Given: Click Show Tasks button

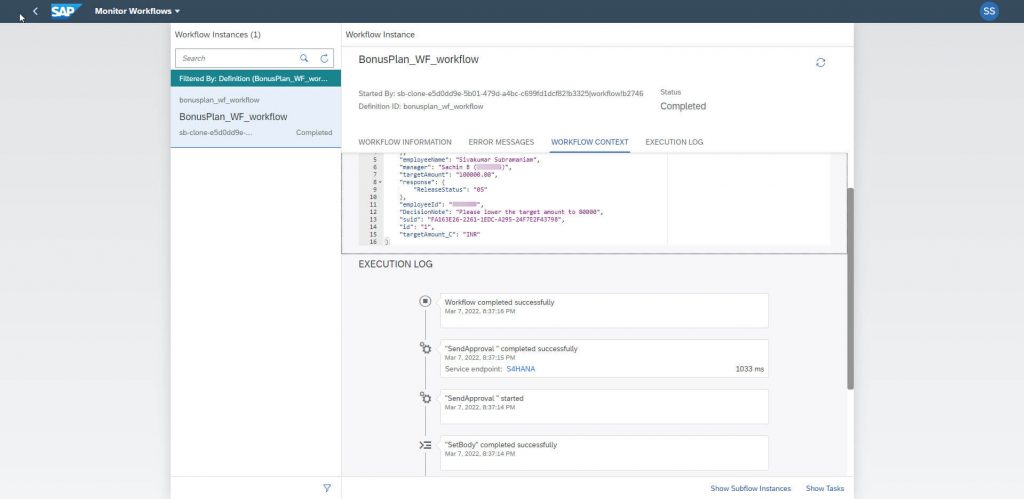Looking at the screenshot, I should click(x=825, y=489).
